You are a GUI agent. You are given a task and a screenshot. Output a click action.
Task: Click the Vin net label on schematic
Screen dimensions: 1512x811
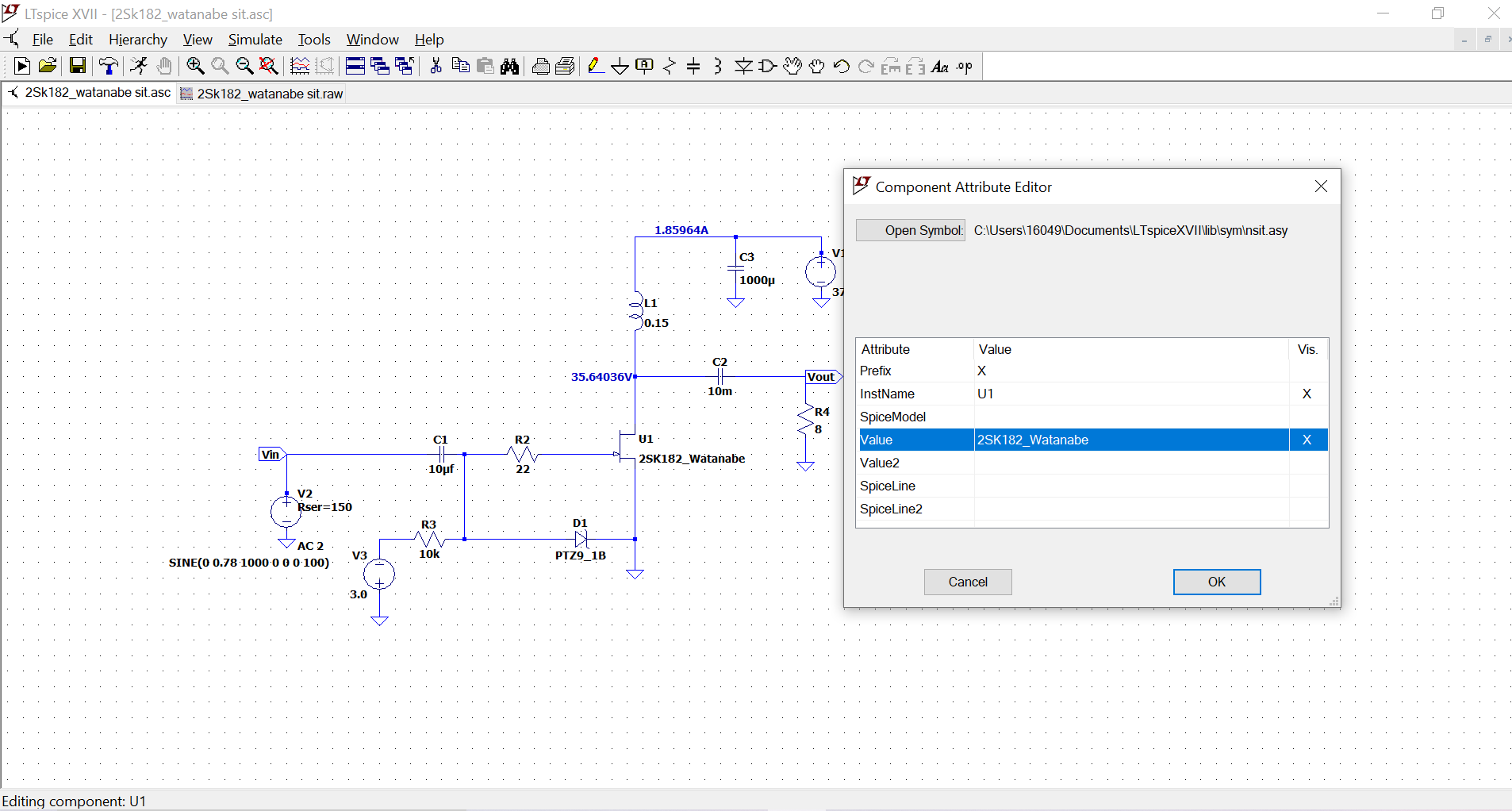(272, 455)
